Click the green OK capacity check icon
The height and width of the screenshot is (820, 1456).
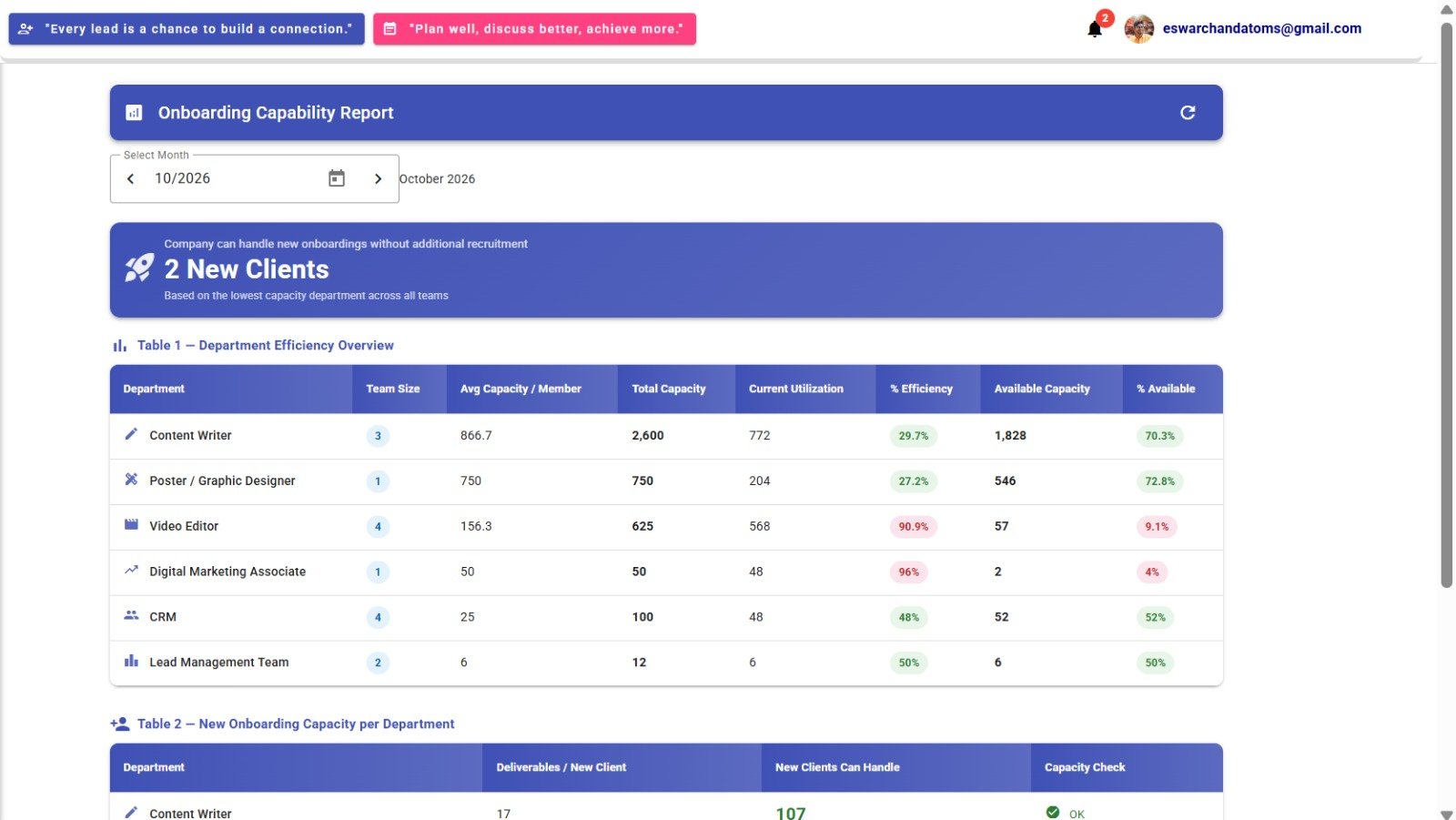(x=1053, y=813)
